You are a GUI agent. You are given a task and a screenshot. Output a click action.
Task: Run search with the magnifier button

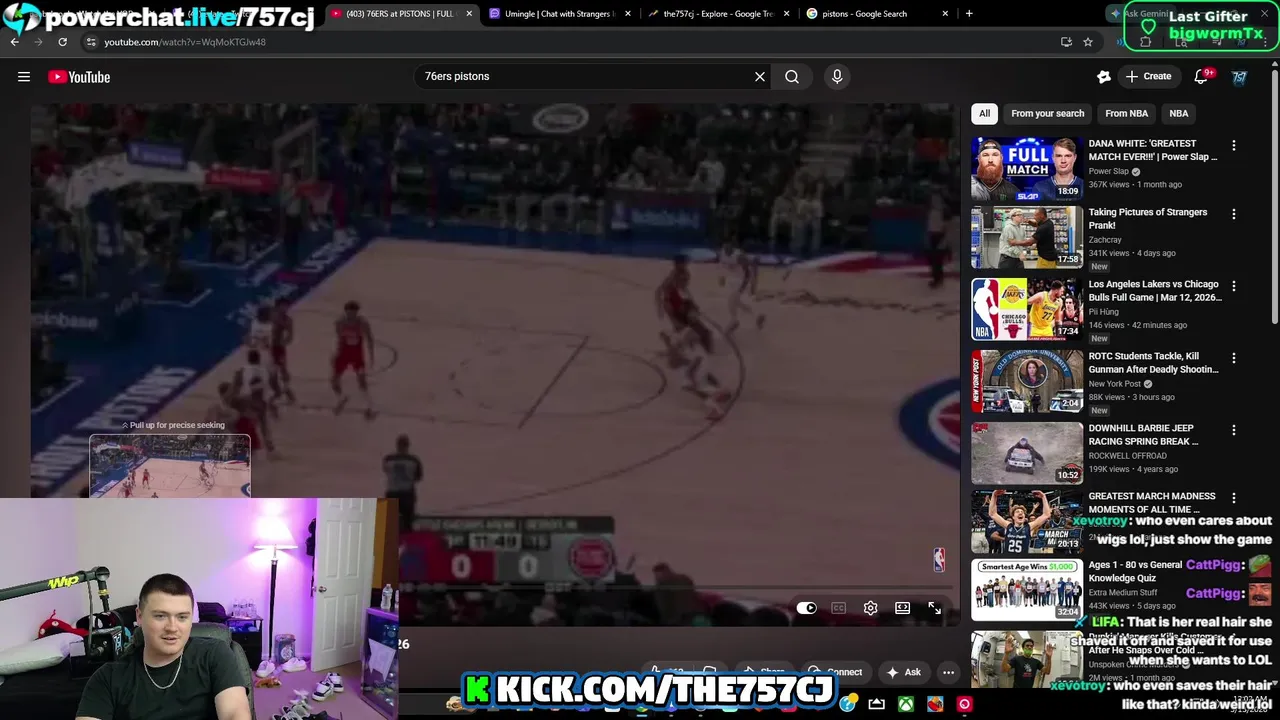(x=792, y=76)
